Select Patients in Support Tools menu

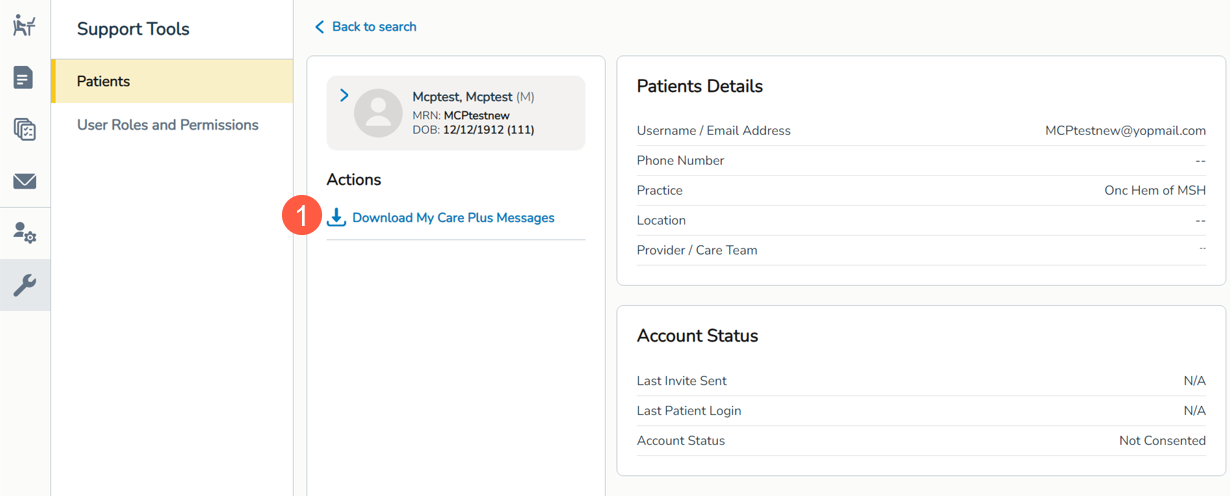(x=104, y=81)
